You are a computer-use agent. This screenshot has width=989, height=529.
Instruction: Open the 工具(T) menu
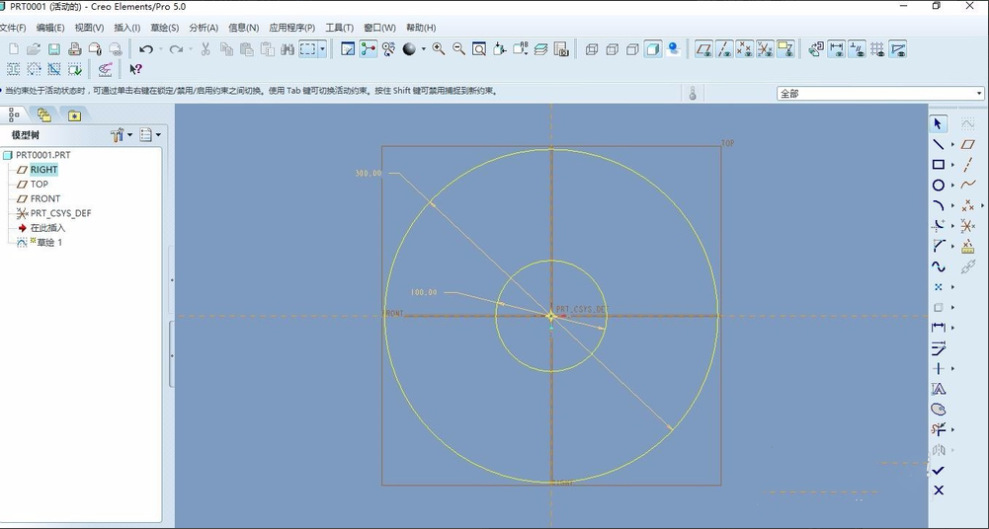[x=339, y=28]
